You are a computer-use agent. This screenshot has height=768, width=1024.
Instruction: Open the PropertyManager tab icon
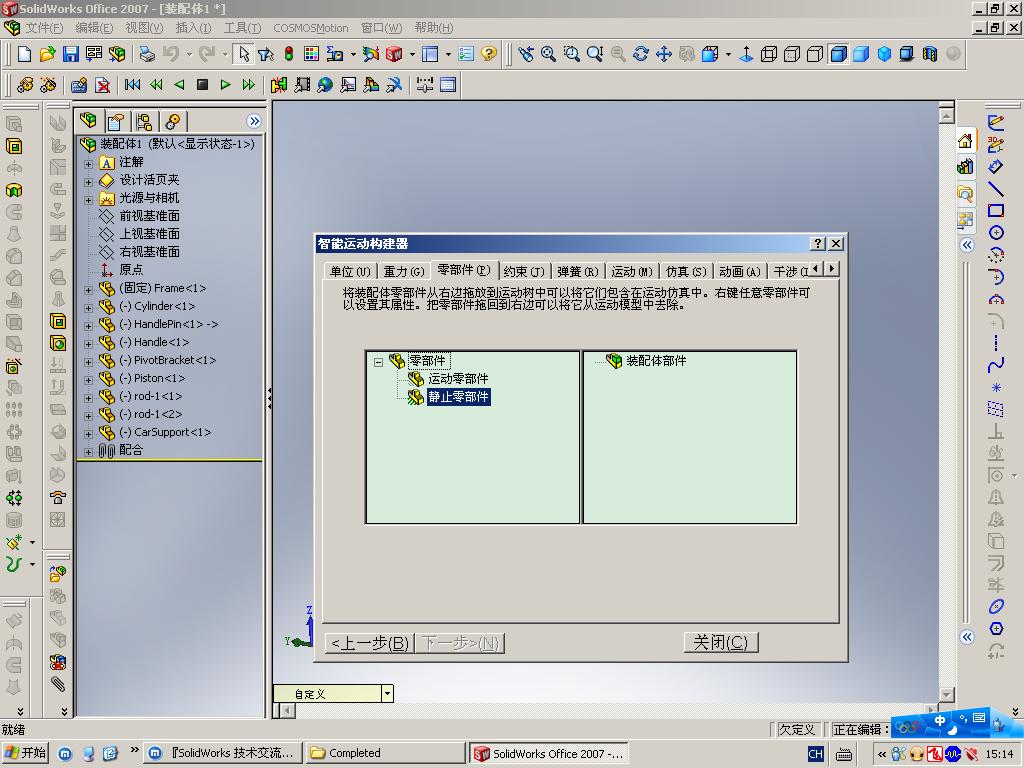coord(116,121)
